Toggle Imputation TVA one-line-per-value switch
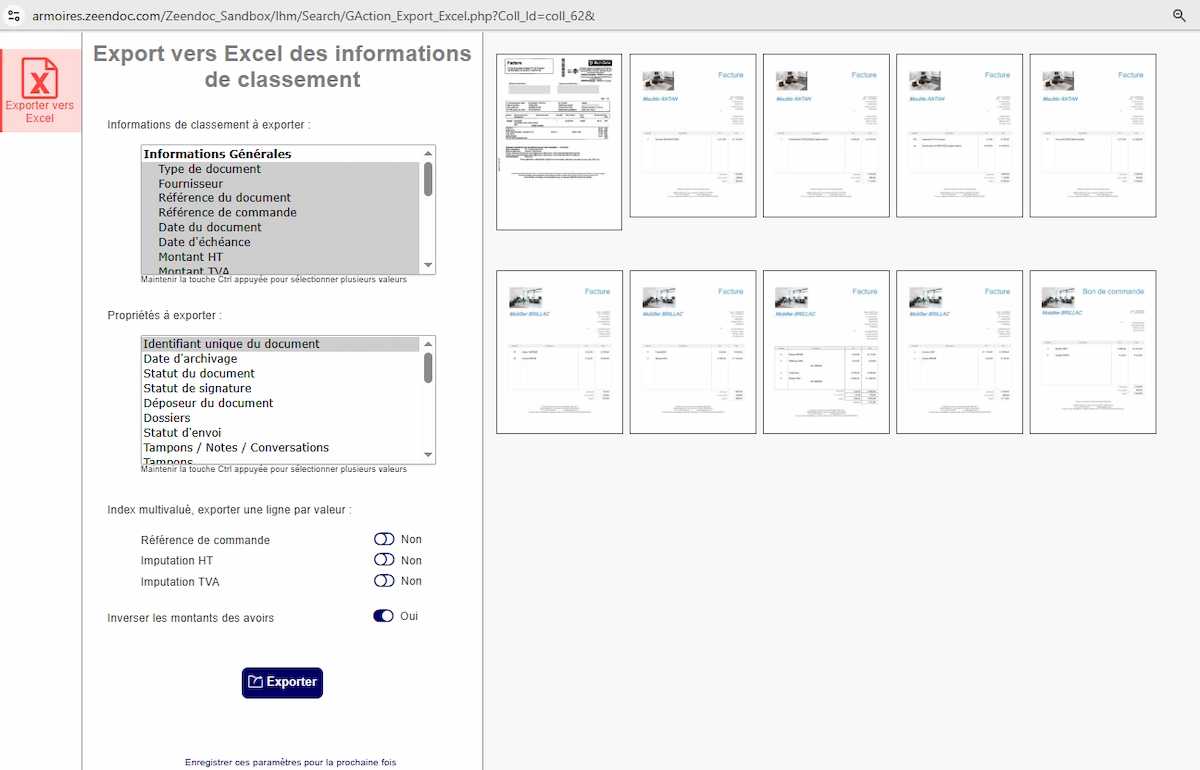Image resolution: width=1200 pixels, height=770 pixels. [384, 580]
